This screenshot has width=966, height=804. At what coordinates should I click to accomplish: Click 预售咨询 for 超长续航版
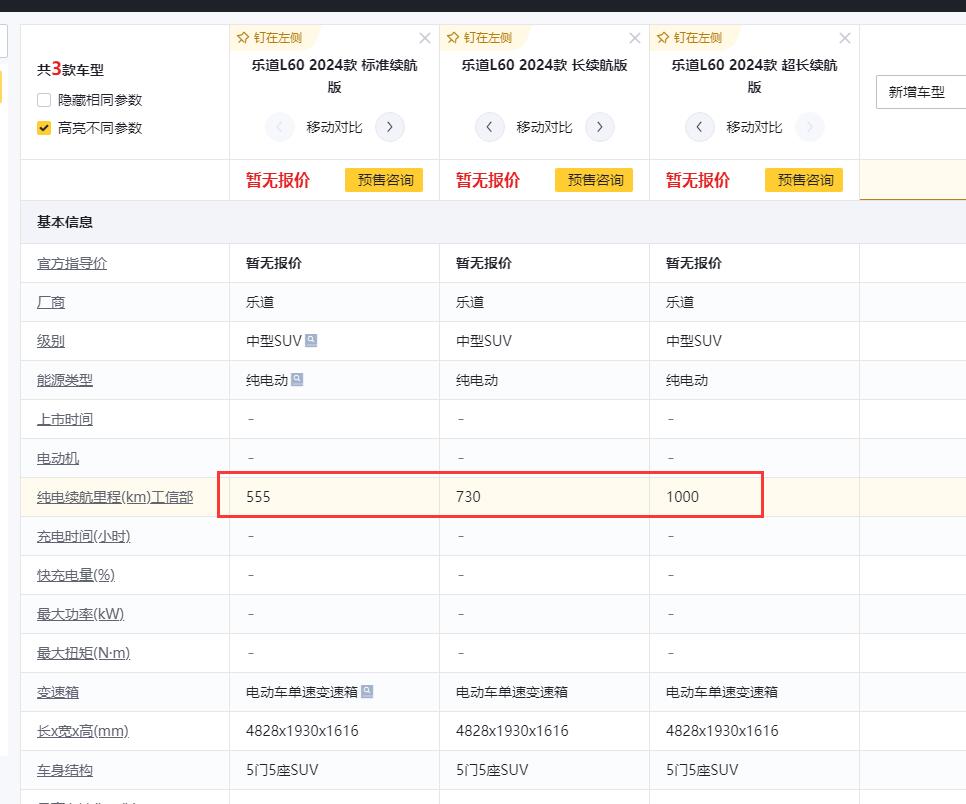pos(805,180)
